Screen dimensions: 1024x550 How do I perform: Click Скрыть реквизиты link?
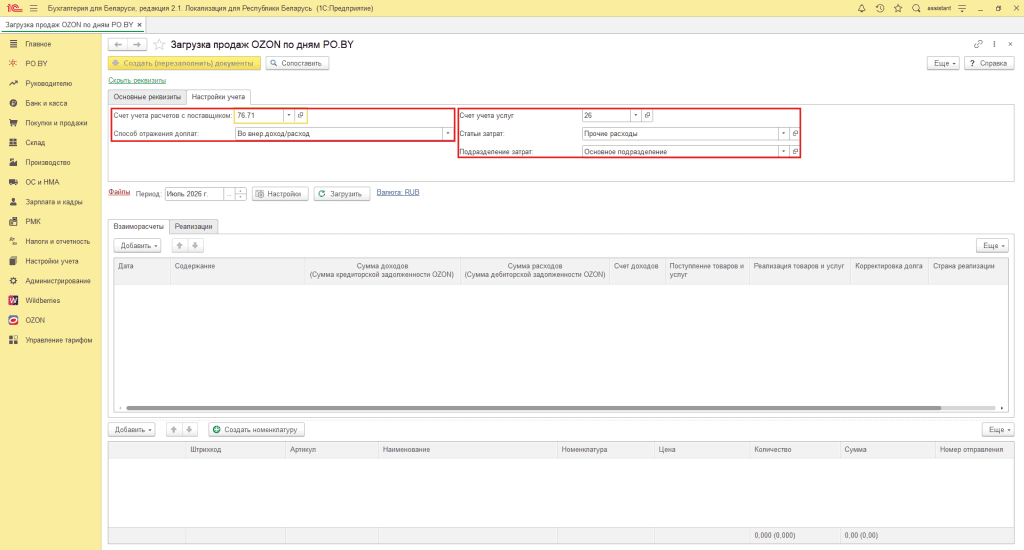tap(137, 80)
